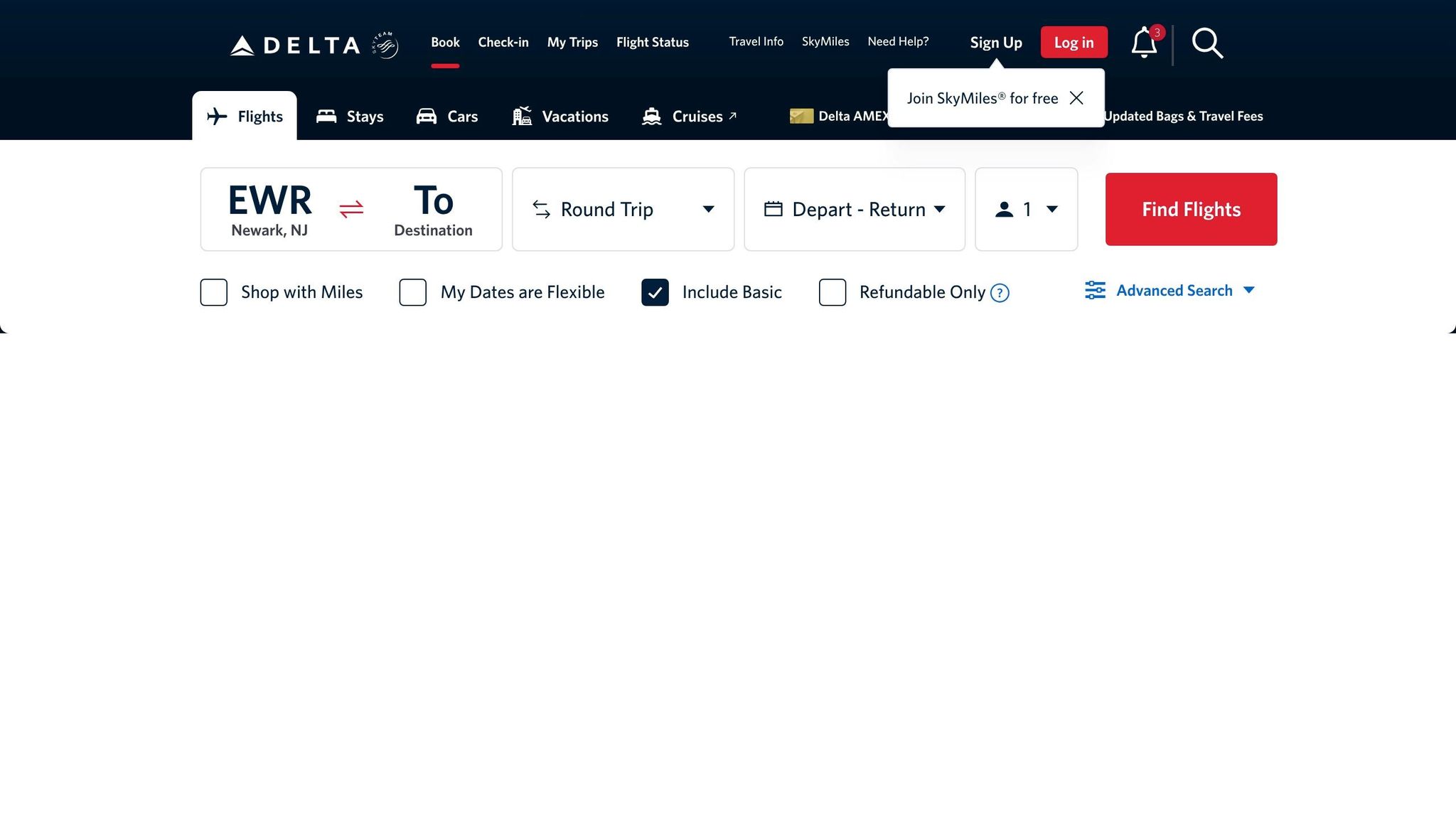The image size is (1456, 819).
Task: Check Refundable Only checkbox
Action: tap(832, 292)
